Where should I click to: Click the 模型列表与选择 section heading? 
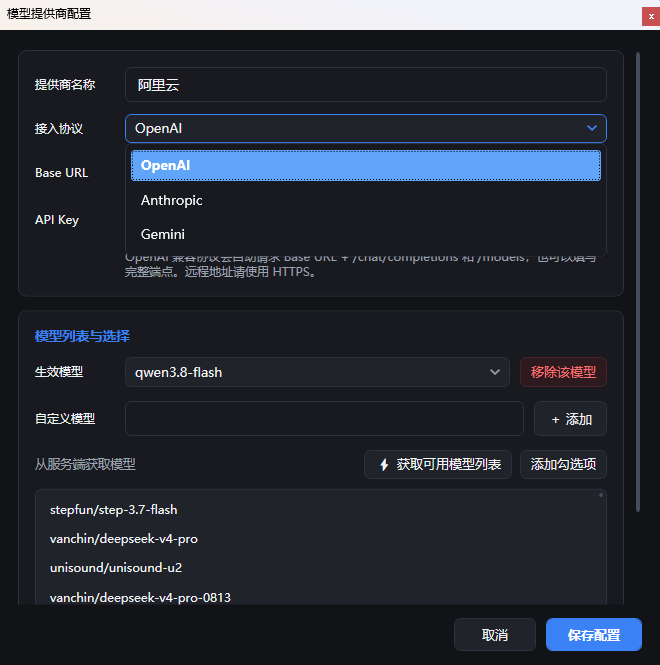coord(82,336)
